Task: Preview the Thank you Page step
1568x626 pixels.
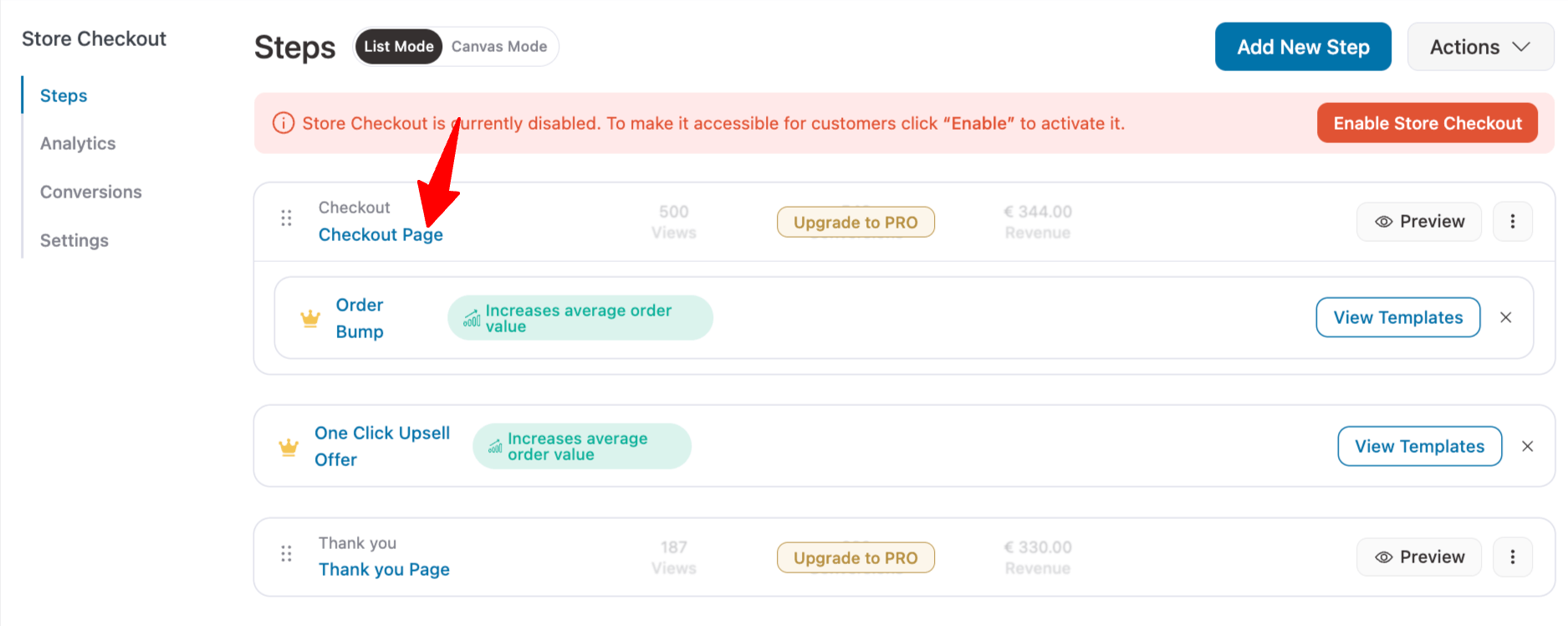Action: 1419,557
